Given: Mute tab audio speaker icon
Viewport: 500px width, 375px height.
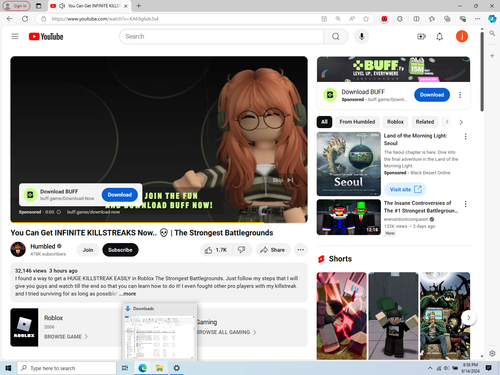Looking at the screenshot, I should 62,6.
